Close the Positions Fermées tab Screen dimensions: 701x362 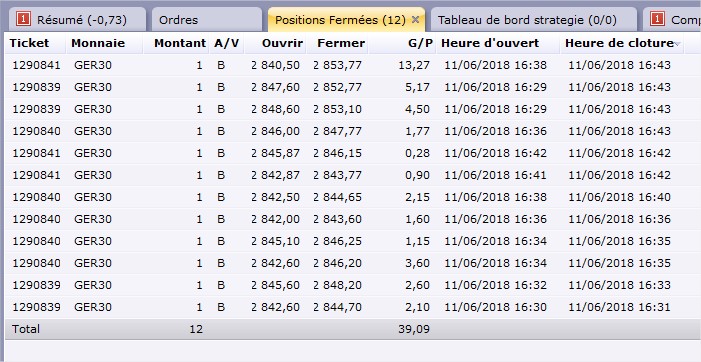(x=415, y=20)
